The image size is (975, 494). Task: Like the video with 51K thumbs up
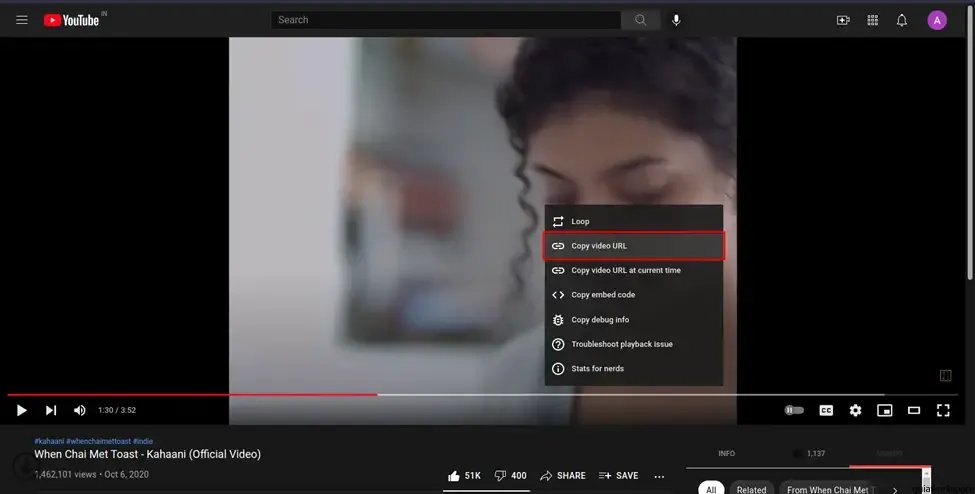tap(464, 475)
